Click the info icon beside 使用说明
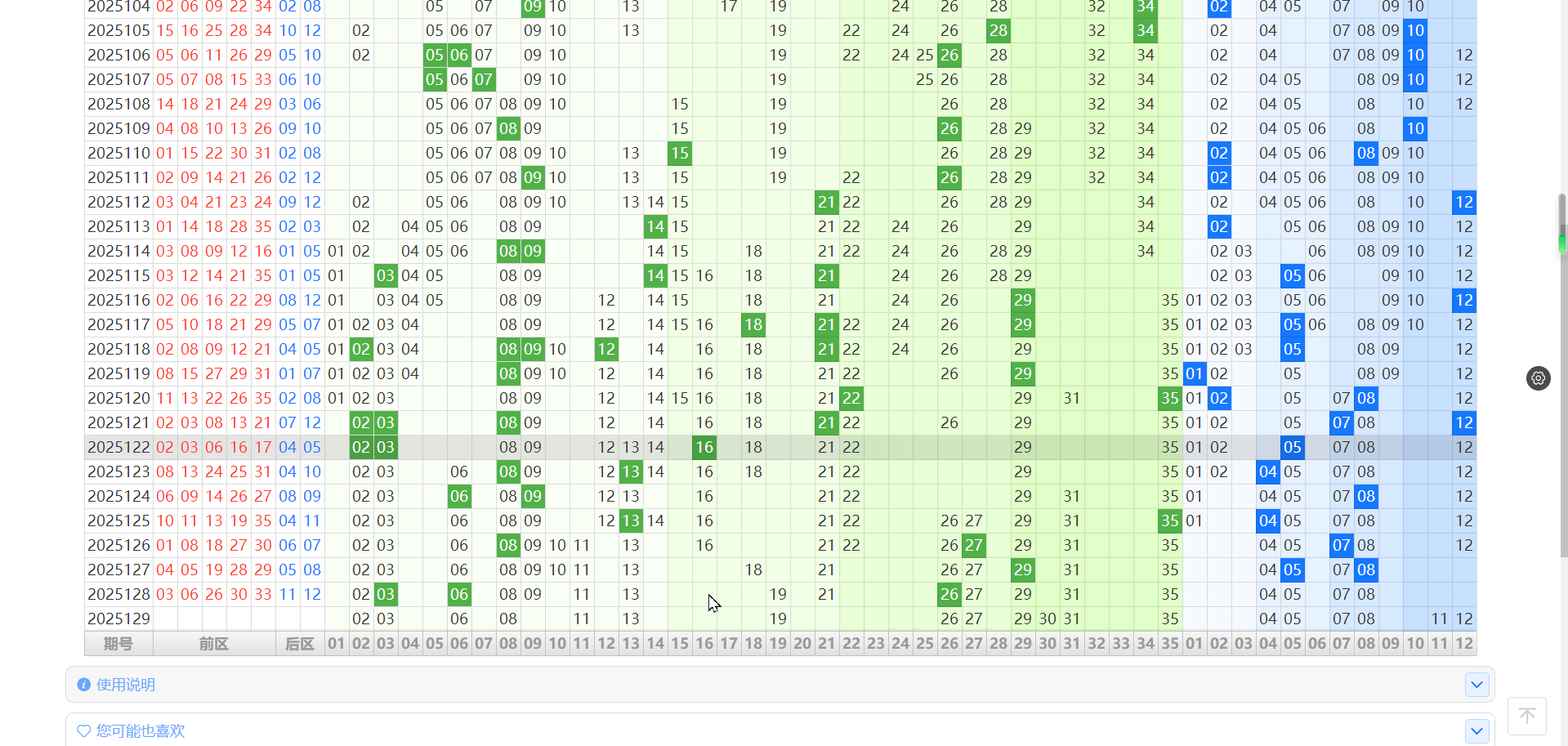This screenshot has height=746, width=1568. point(83,685)
